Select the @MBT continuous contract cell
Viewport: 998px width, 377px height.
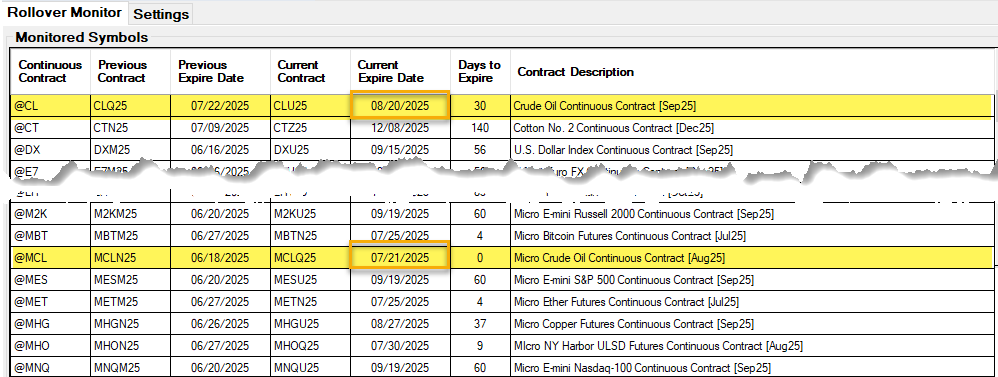click(x=51, y=236)
